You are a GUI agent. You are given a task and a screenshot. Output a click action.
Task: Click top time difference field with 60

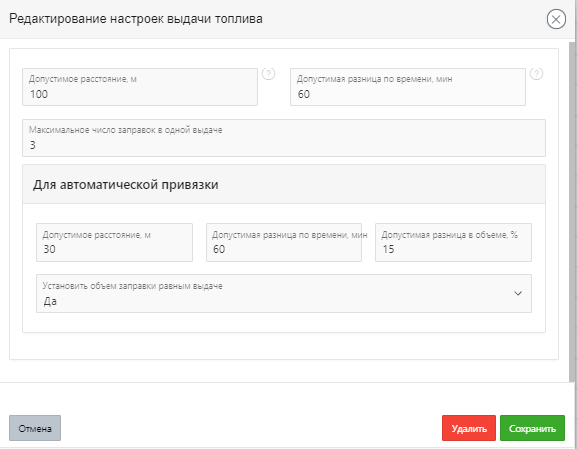[x=408, y=87]
